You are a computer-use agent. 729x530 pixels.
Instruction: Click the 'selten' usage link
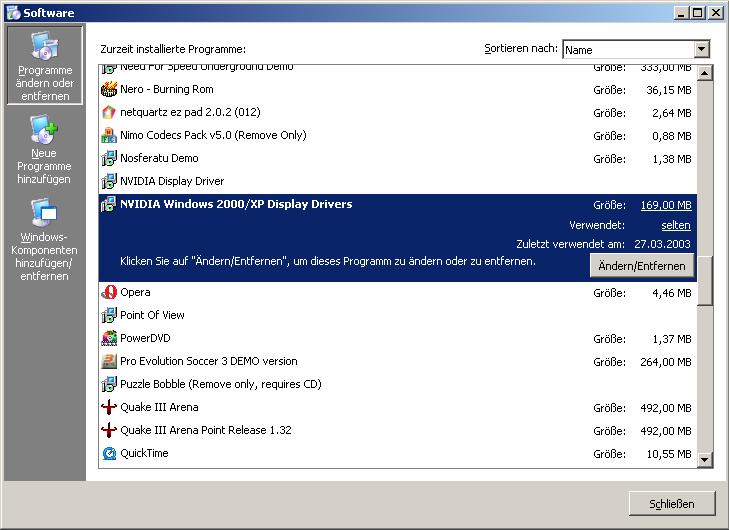click(676, 225)
